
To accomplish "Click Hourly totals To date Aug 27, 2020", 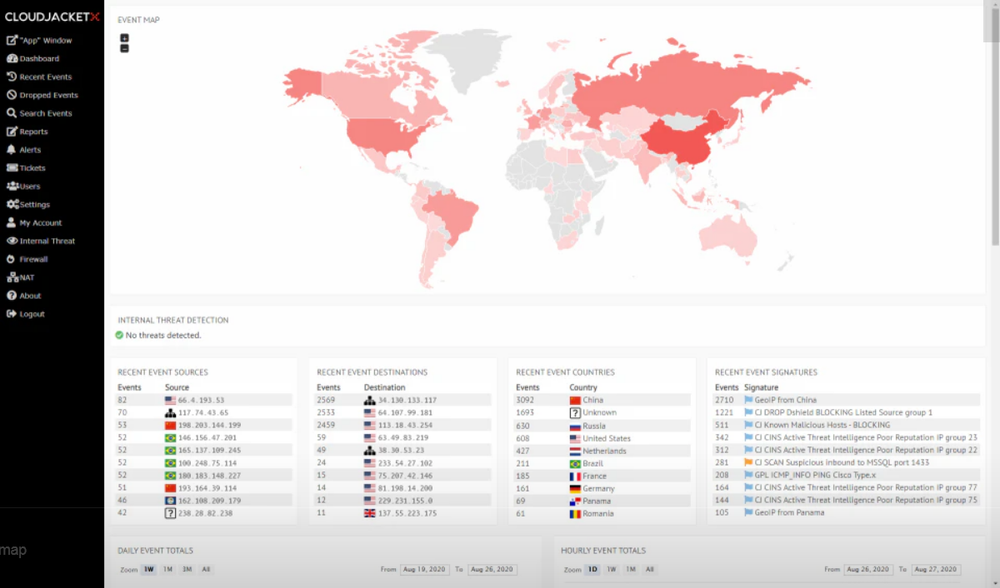I will (936, 570).
